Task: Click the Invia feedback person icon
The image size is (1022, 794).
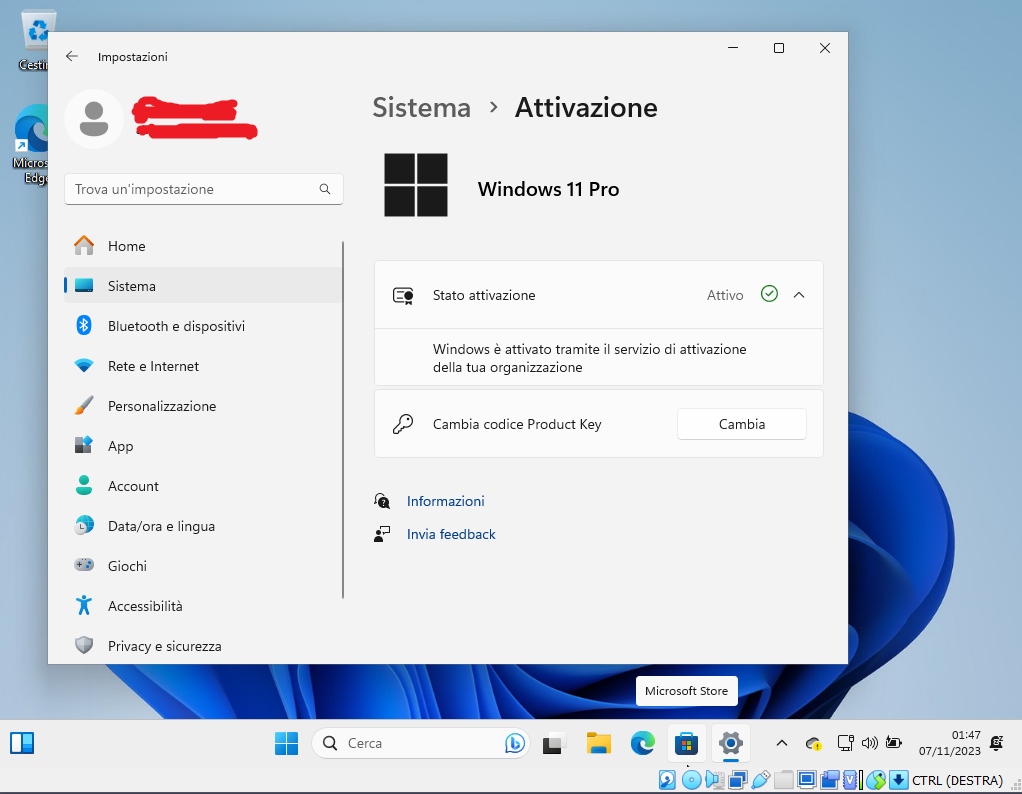Action: point(382,535)
